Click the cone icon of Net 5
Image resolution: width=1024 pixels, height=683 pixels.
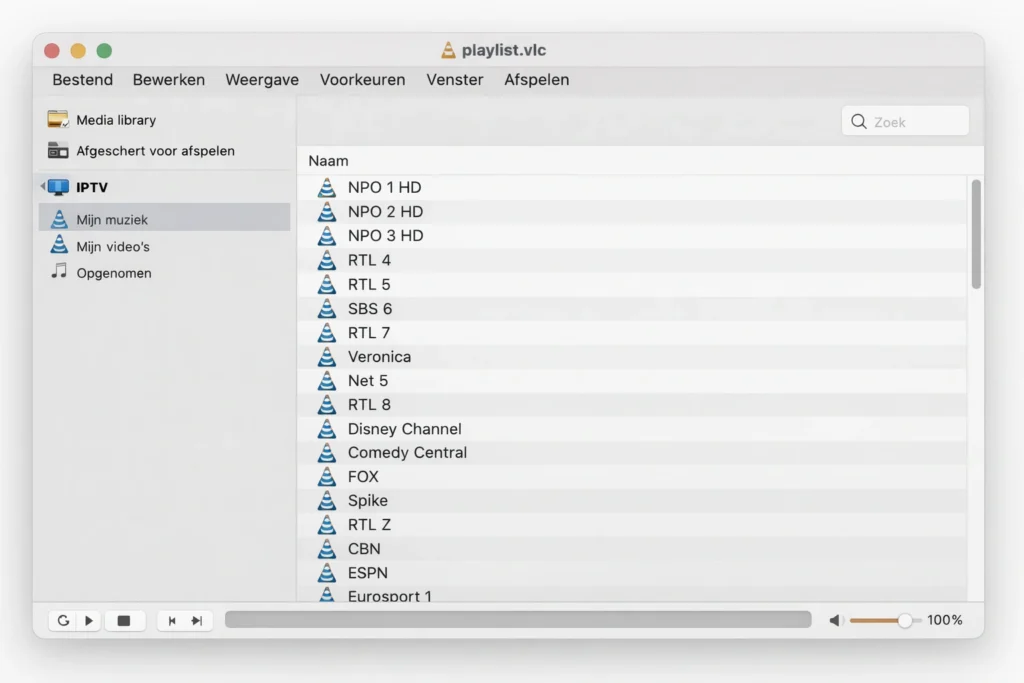coord(327,381)
